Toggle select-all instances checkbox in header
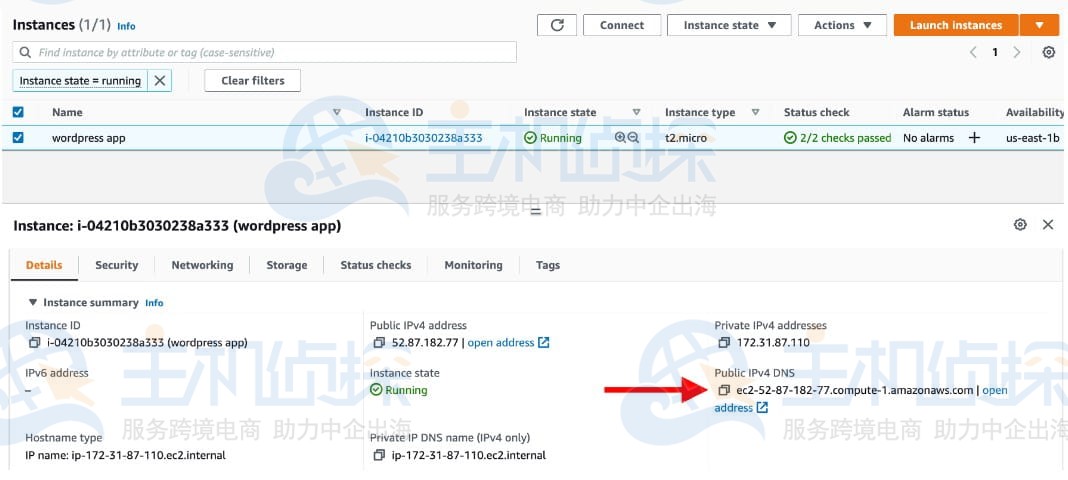 [18, 112]
